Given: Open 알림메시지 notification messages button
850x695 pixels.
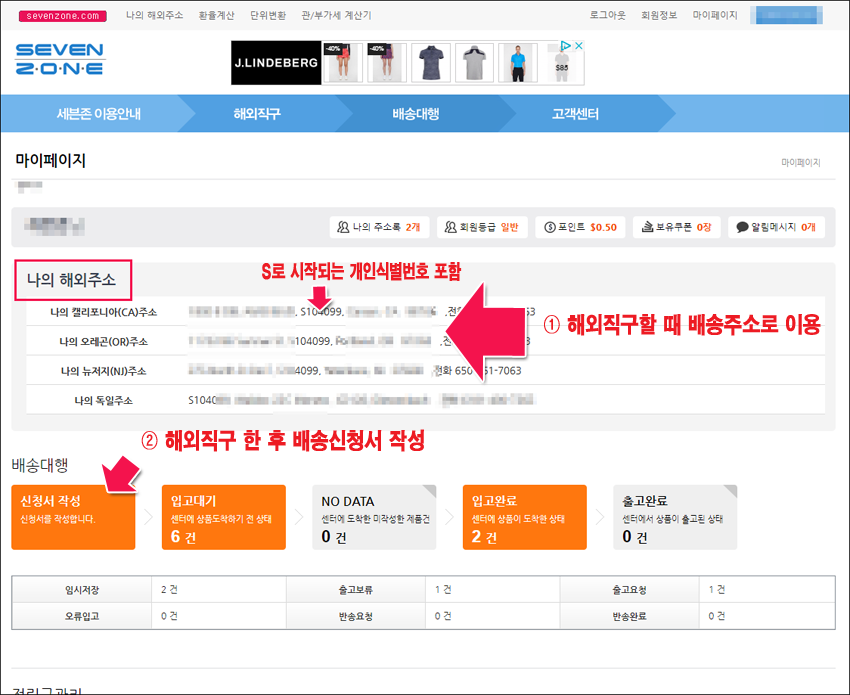Looking at the screenshot, I should pyautogui.click(x=776, y=227).
